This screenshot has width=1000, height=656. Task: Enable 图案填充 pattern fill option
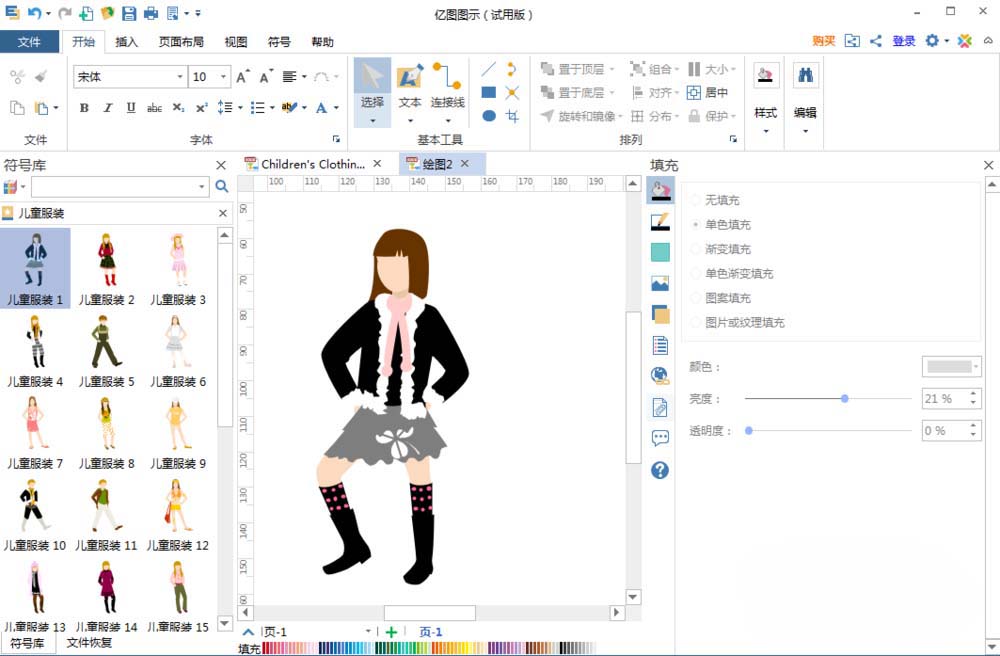coord(723,297)
